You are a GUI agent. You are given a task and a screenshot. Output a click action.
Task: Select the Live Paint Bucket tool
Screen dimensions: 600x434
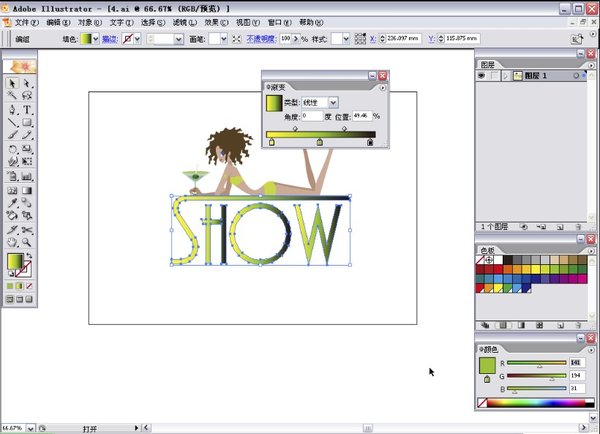click(x=12, y=215)
